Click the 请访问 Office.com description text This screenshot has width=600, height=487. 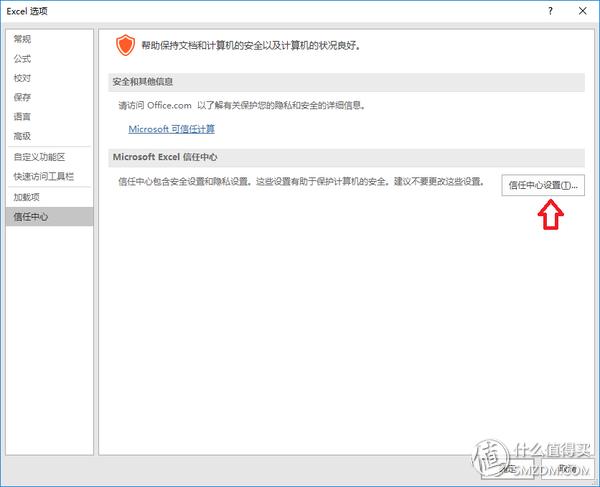[243, 106]
